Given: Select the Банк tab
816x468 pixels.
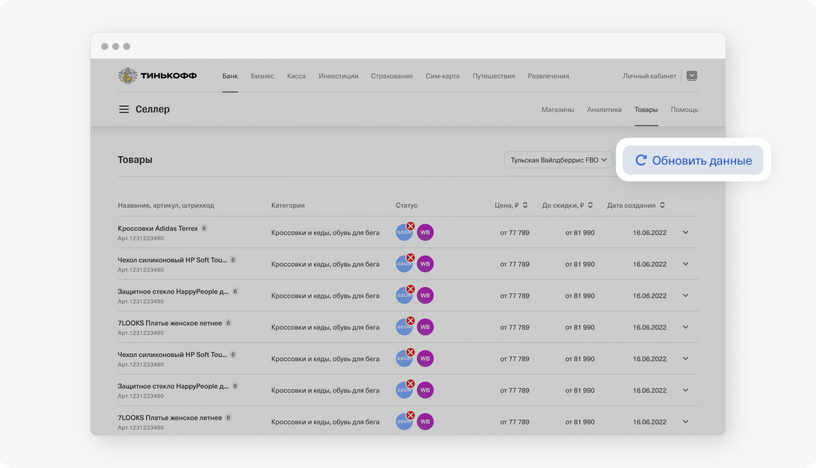Looking at the screenshot, I should pyautogui.click(x=230, y=76).
